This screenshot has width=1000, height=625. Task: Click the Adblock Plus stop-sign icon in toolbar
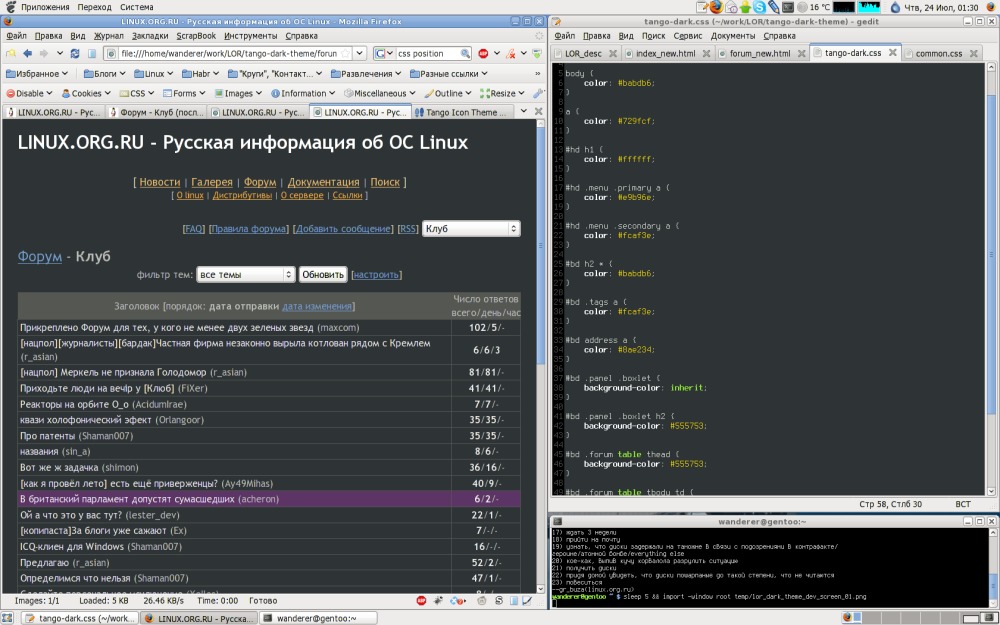coord(483,54)
